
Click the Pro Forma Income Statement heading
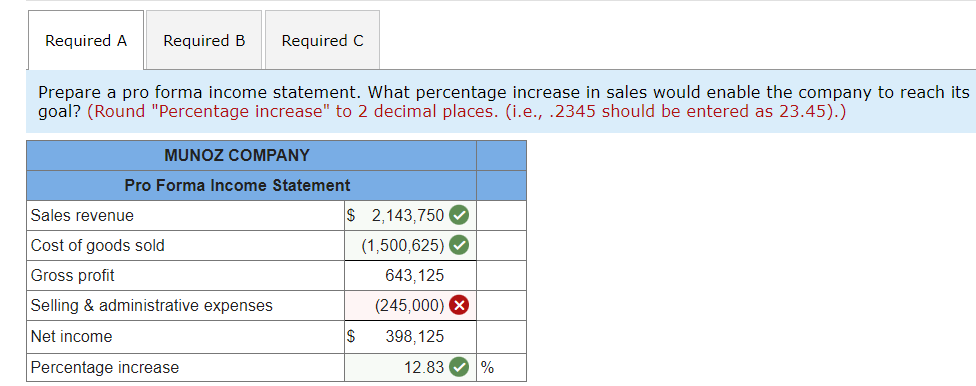pos(237,185)
